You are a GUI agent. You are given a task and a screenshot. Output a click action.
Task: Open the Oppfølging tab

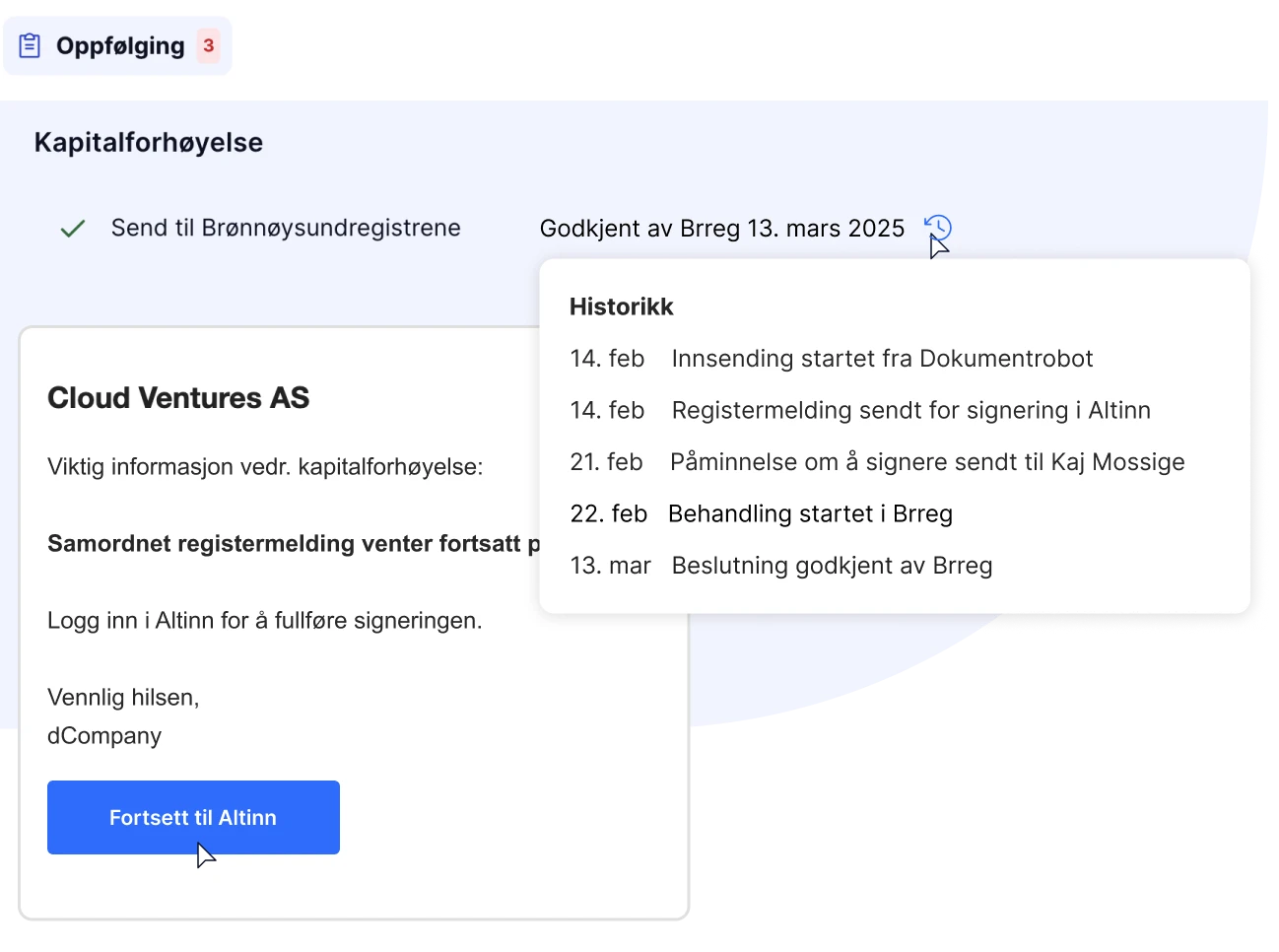coord(119,46)
